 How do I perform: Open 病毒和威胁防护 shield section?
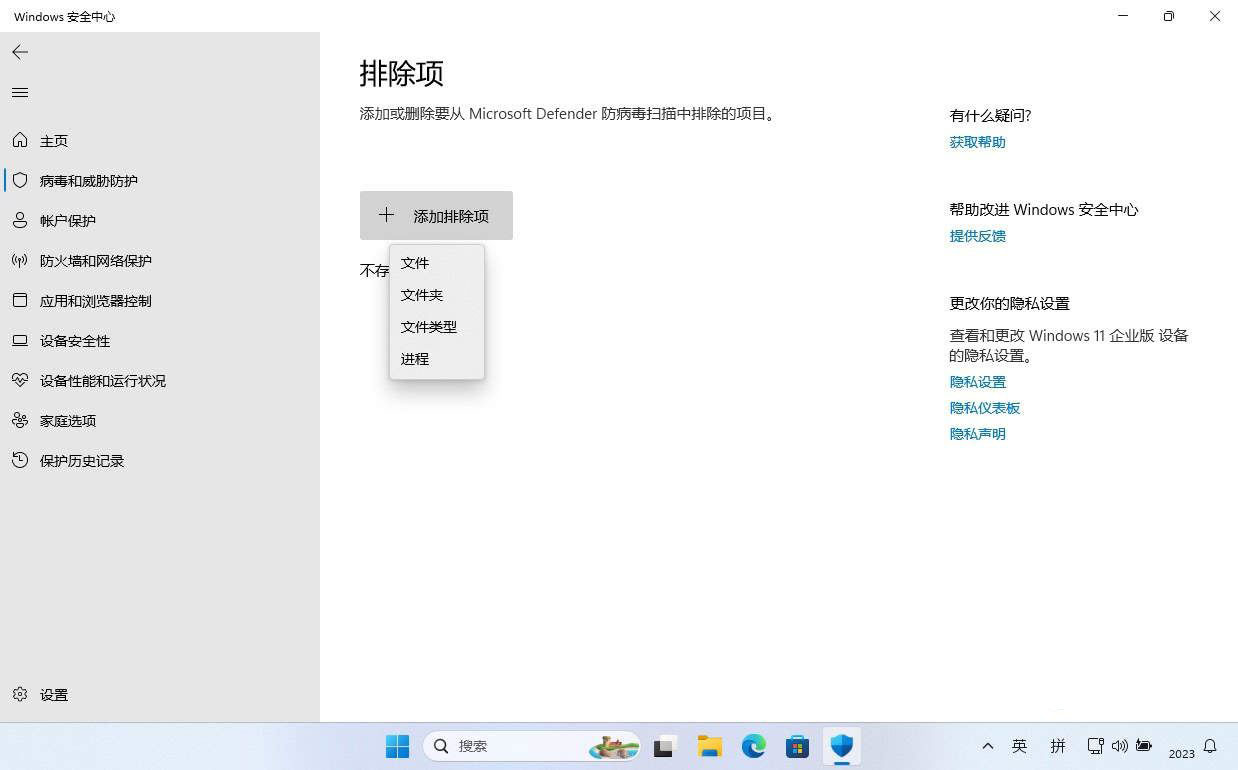88,181
